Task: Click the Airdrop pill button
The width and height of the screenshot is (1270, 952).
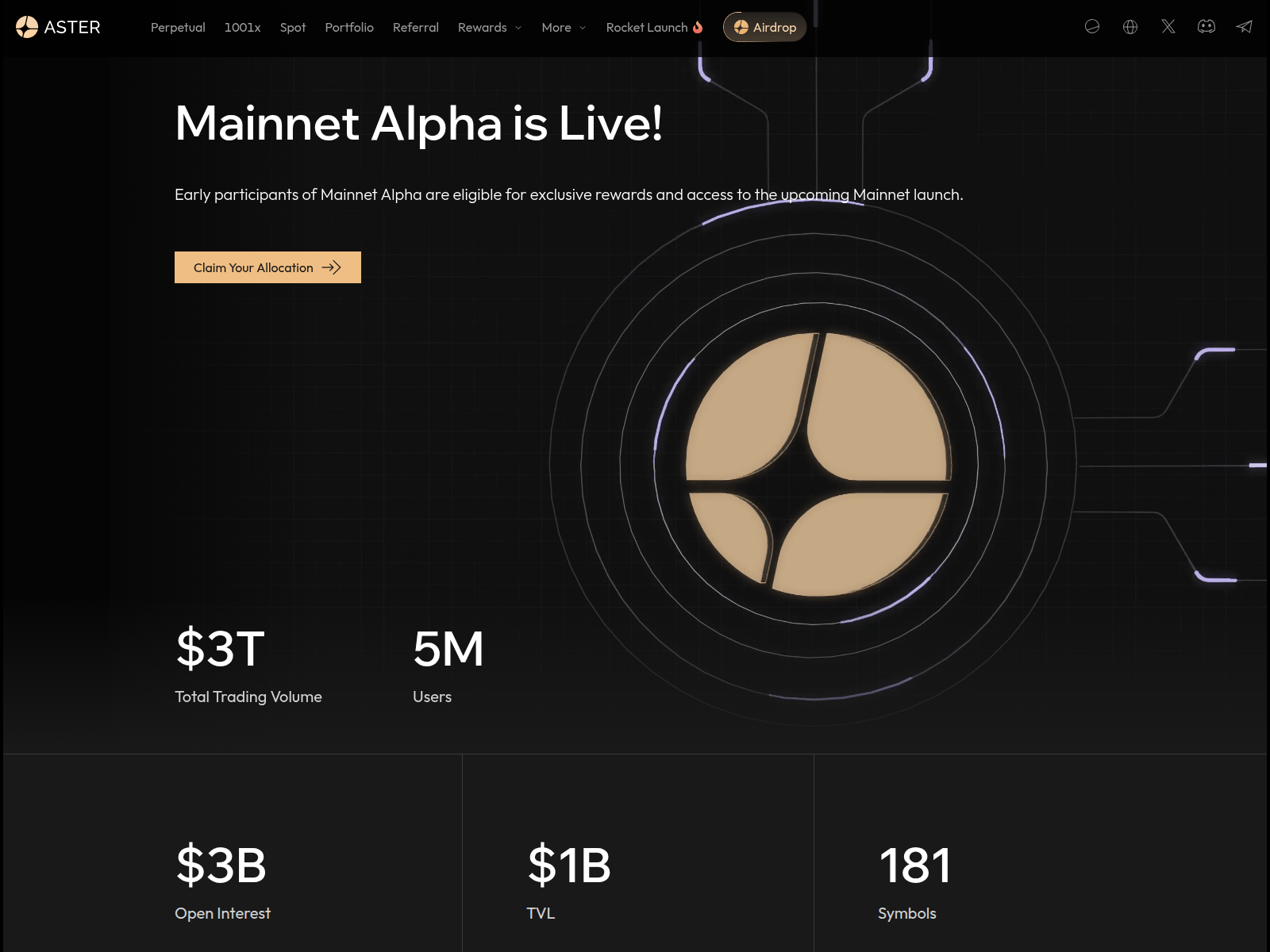Action: coord(764,27)
